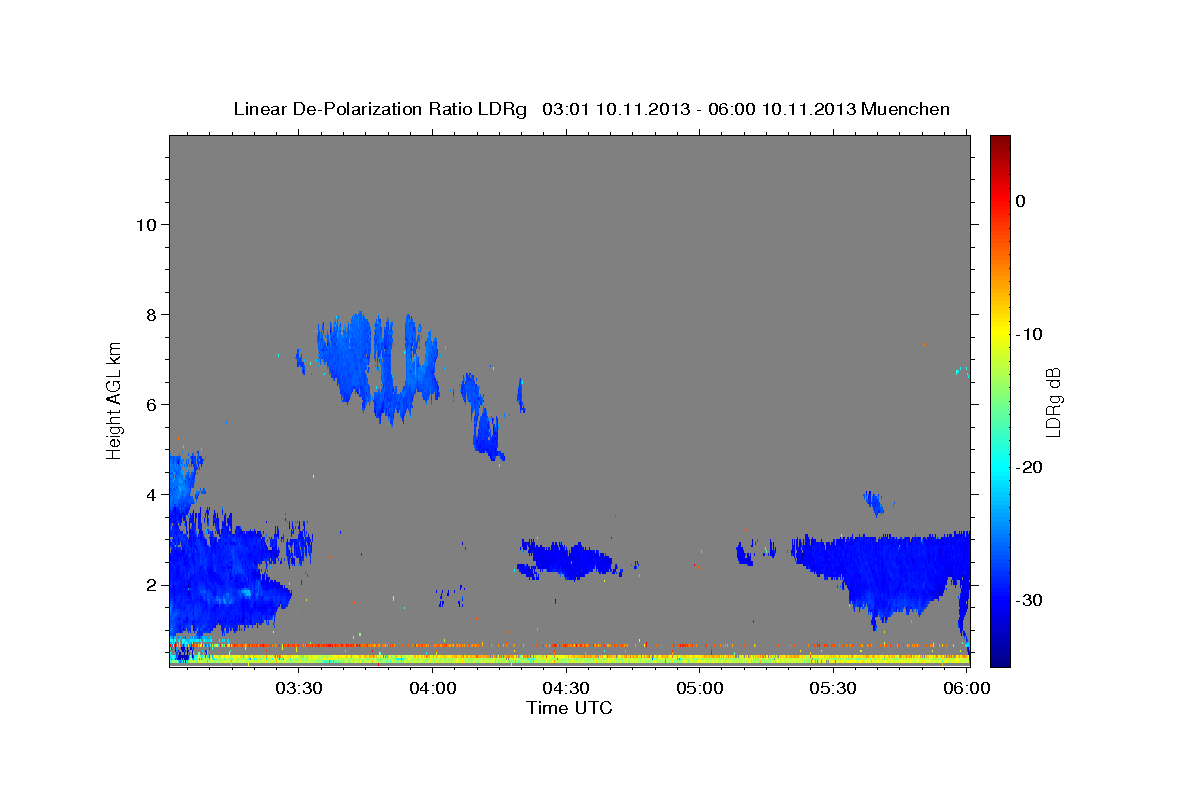The width and height of the screenshot is (1200, 800).
Task: Click the cloud echo near 04:30 at 2.5 km
Action: 568,559
